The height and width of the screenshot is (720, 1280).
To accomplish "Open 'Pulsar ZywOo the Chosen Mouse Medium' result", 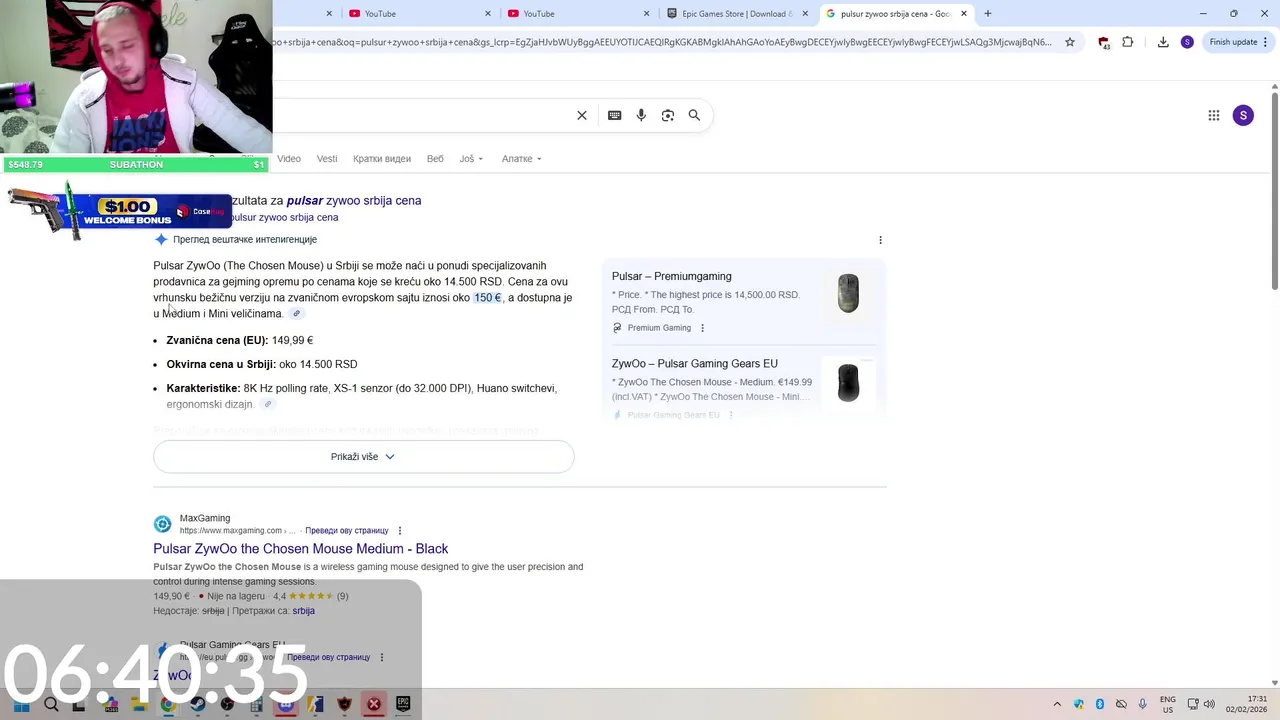I will [x=300, y=549].
